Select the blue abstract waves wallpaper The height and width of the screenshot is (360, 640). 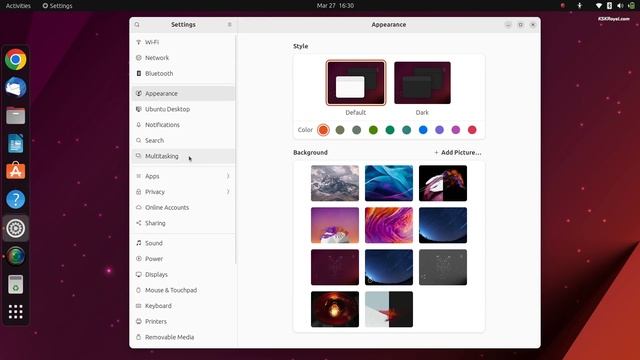point(389,183)
